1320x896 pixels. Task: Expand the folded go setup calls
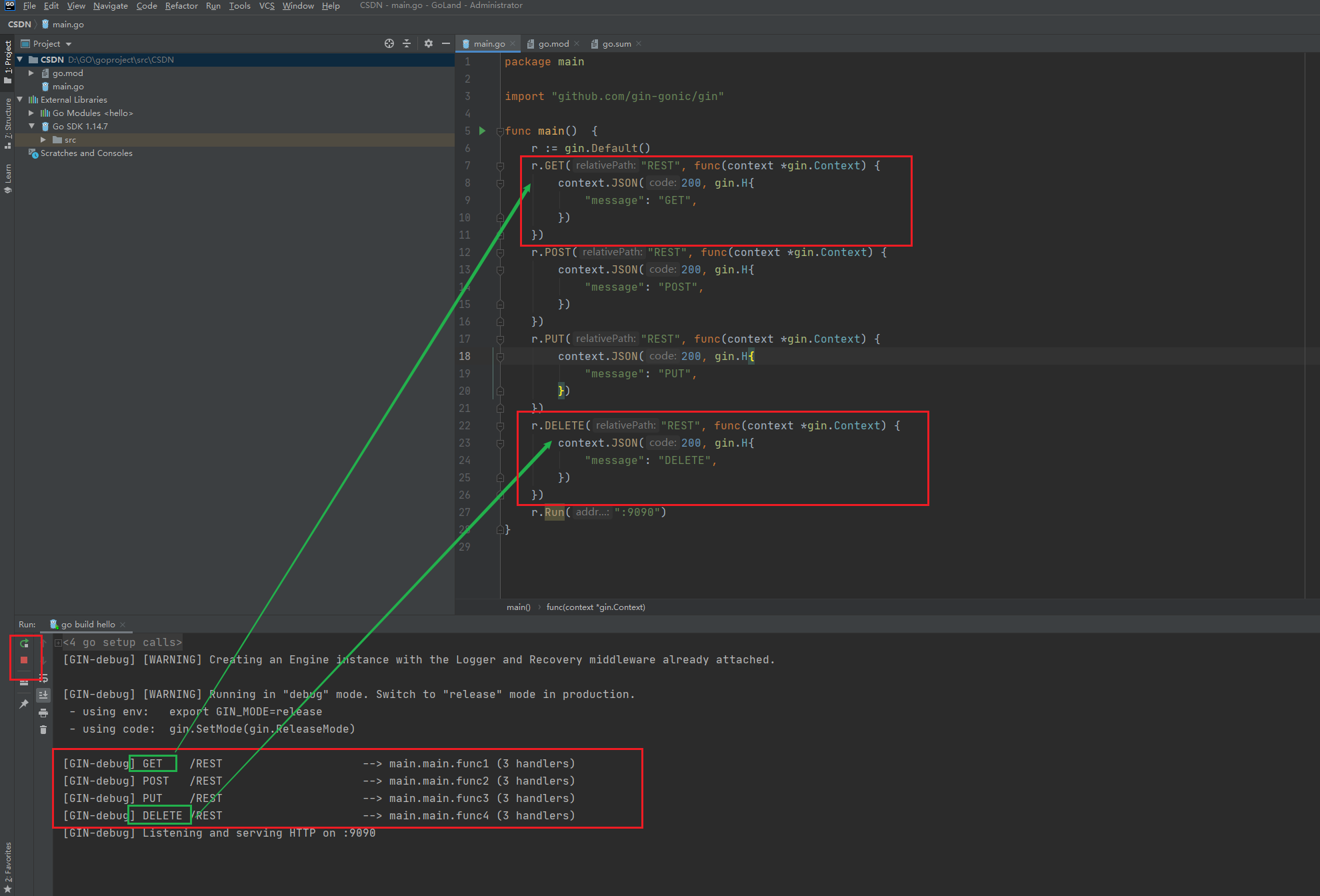[58, 643]
